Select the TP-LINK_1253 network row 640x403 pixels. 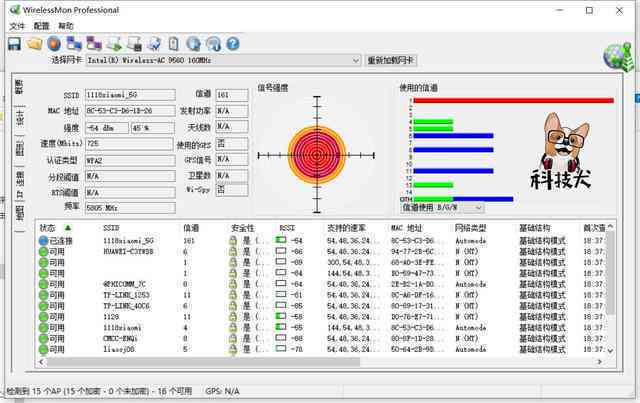point(322,295)
